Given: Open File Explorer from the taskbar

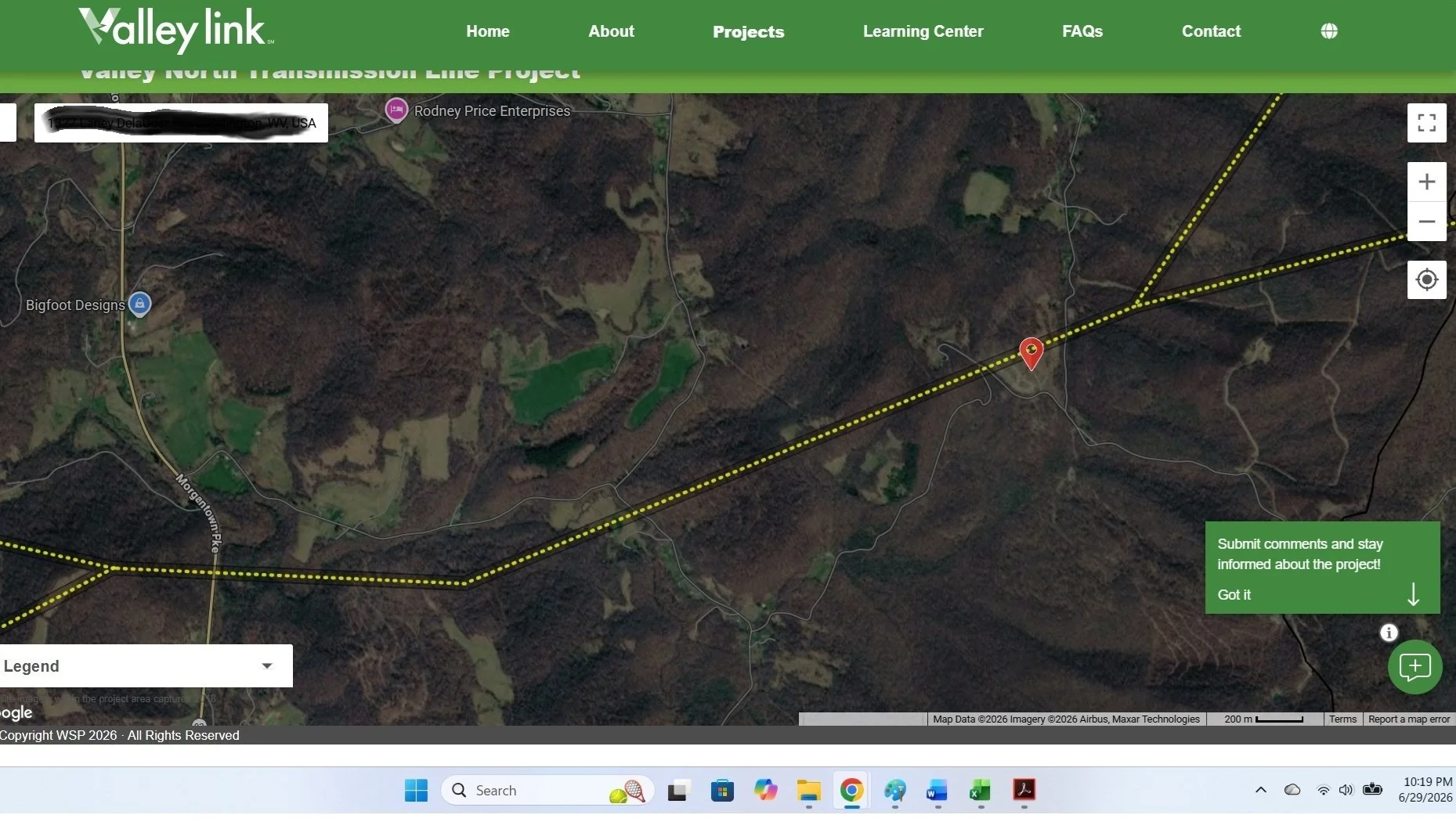Looking at the screenshot, I should 808,791.
